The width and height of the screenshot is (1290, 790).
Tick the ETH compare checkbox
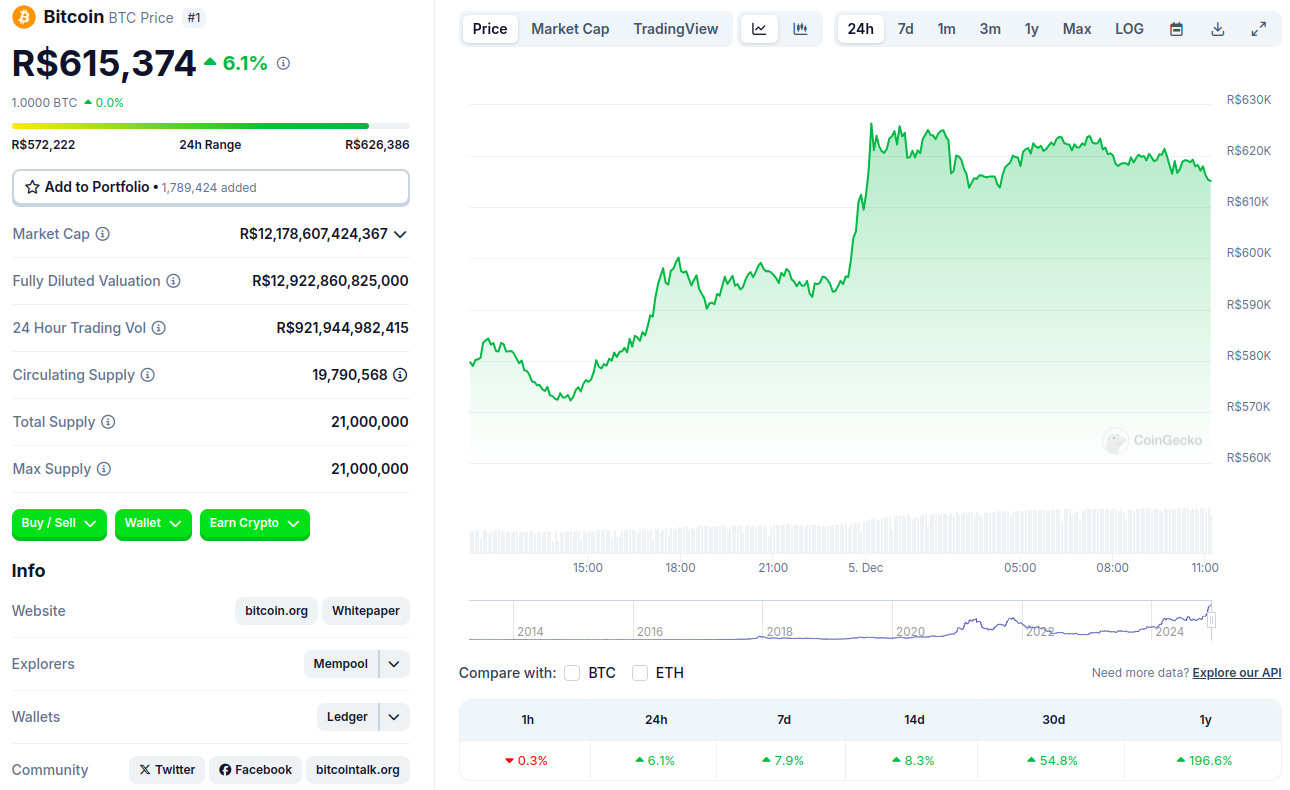click(x=640, y=673)
